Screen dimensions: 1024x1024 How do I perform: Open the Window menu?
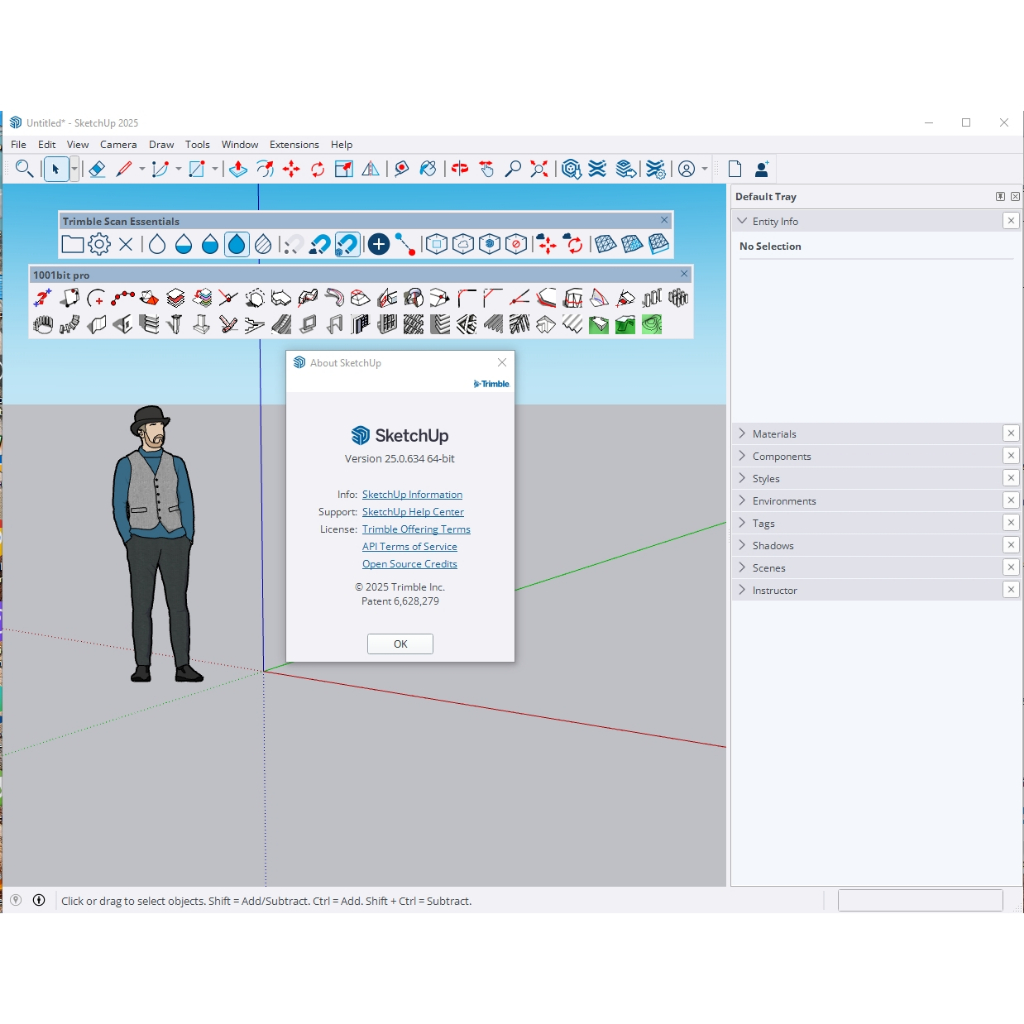(240, 144)
